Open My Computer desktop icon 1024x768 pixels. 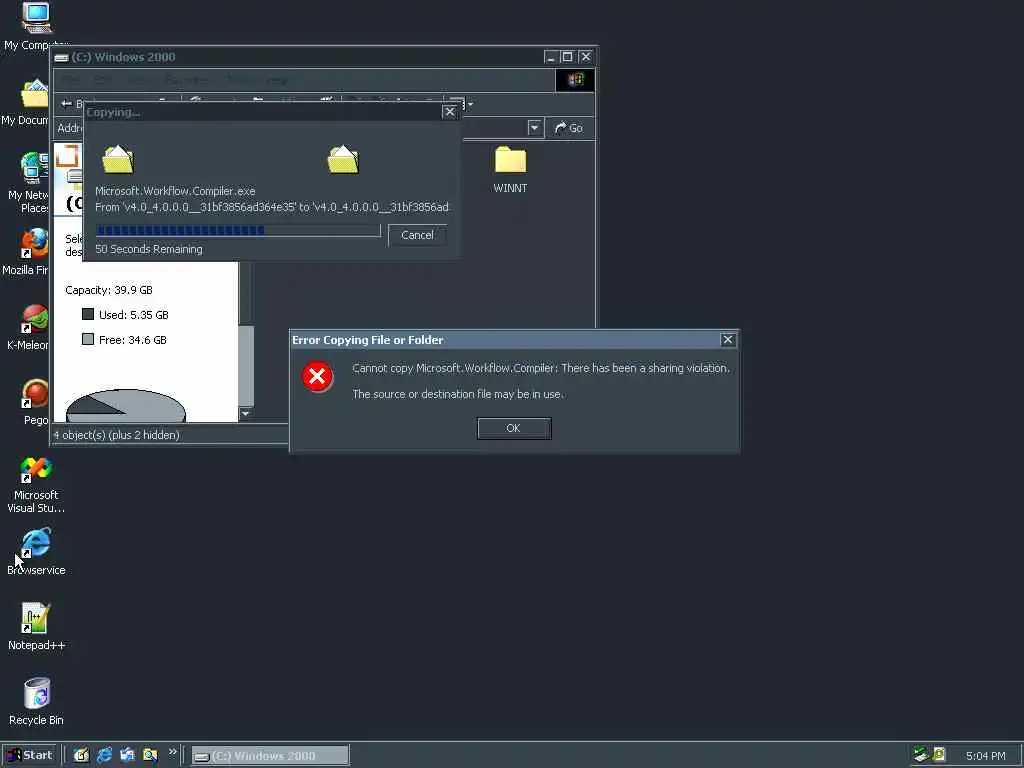point(35,26)
